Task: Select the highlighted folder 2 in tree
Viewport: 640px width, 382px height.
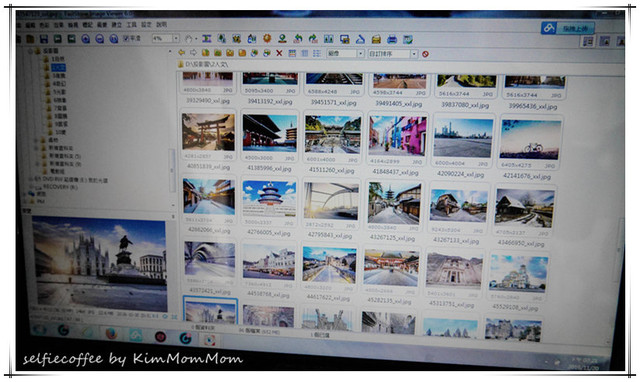Action: pyautogui.click(x=58, y=67)
